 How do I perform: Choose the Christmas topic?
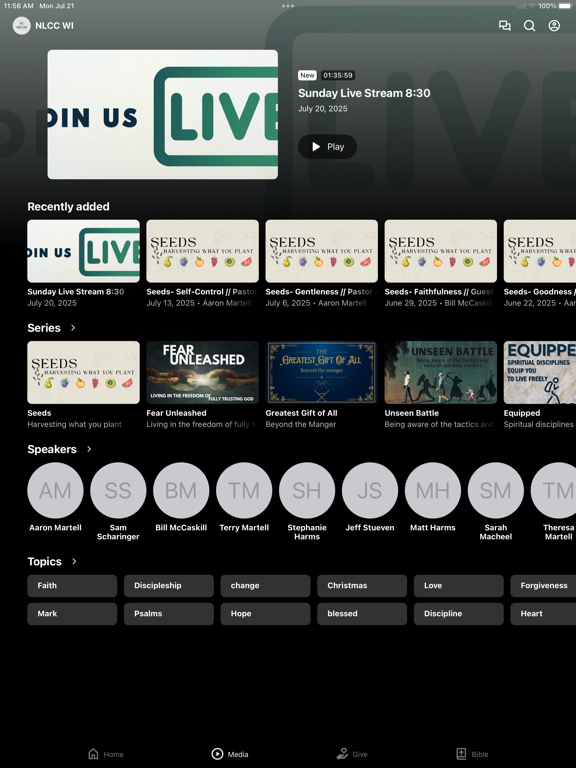click(x=362, y=586)
